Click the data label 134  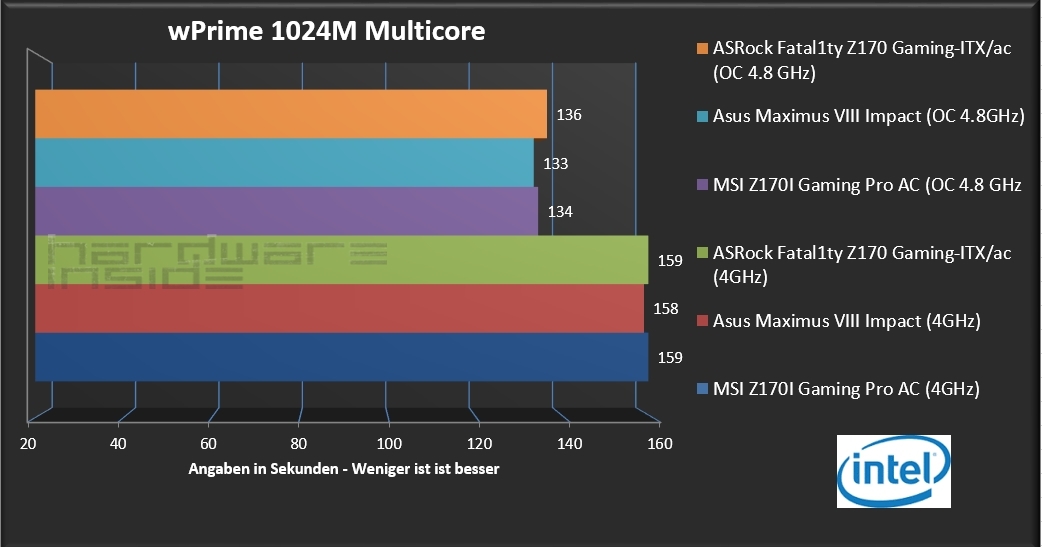coord(560,212)
